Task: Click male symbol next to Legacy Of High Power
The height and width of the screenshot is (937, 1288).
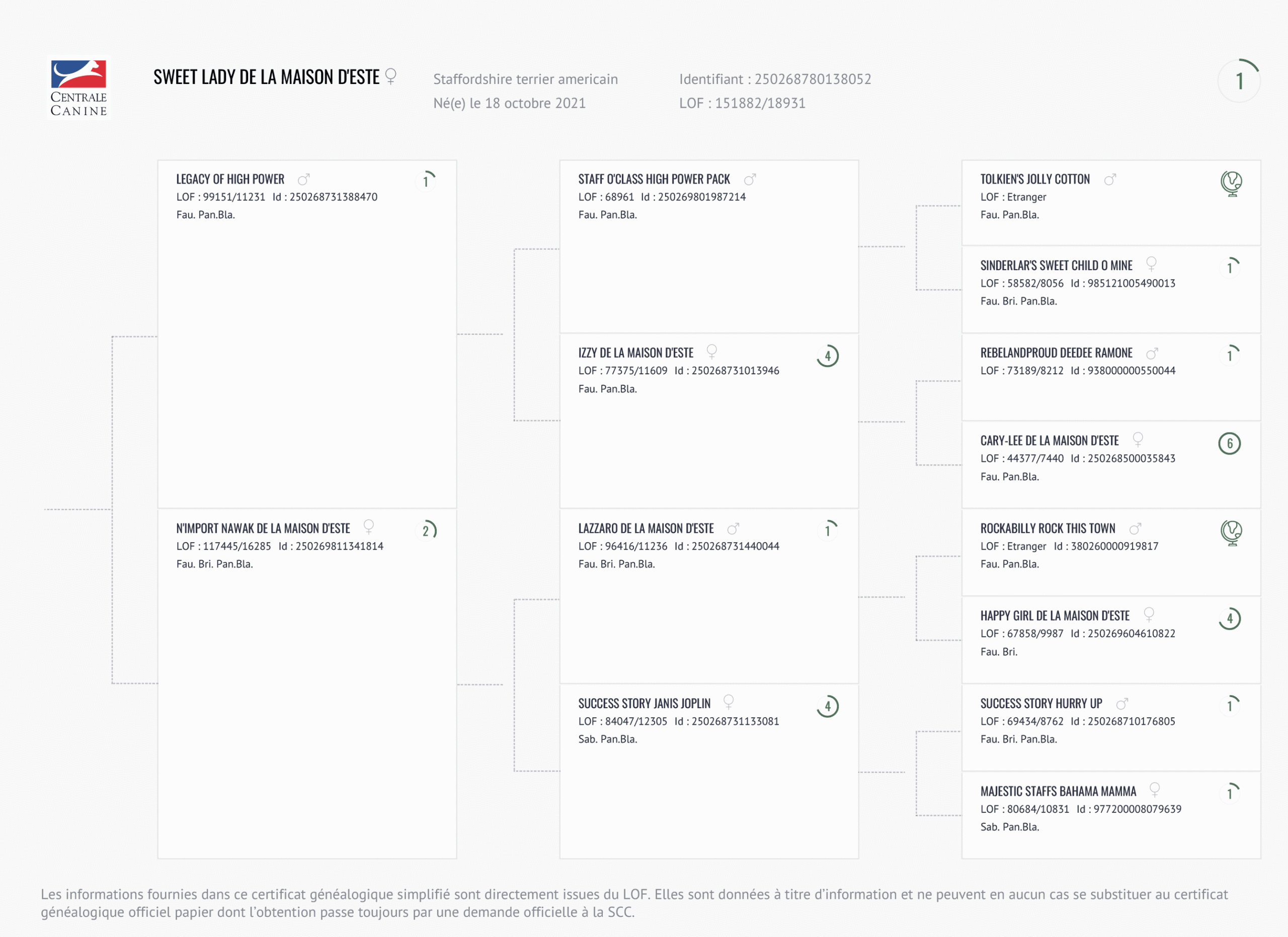Action: point(304,180)
